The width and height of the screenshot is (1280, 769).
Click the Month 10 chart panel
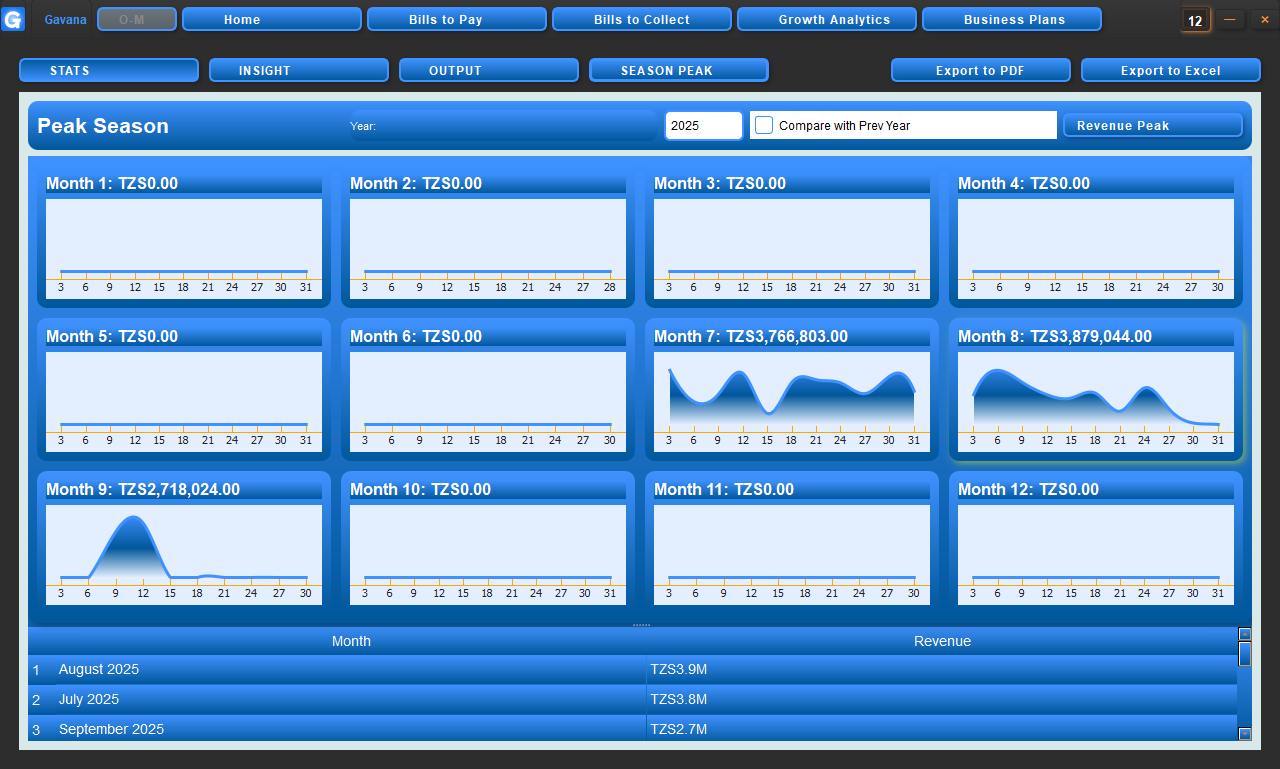click(x=488, y=544)
